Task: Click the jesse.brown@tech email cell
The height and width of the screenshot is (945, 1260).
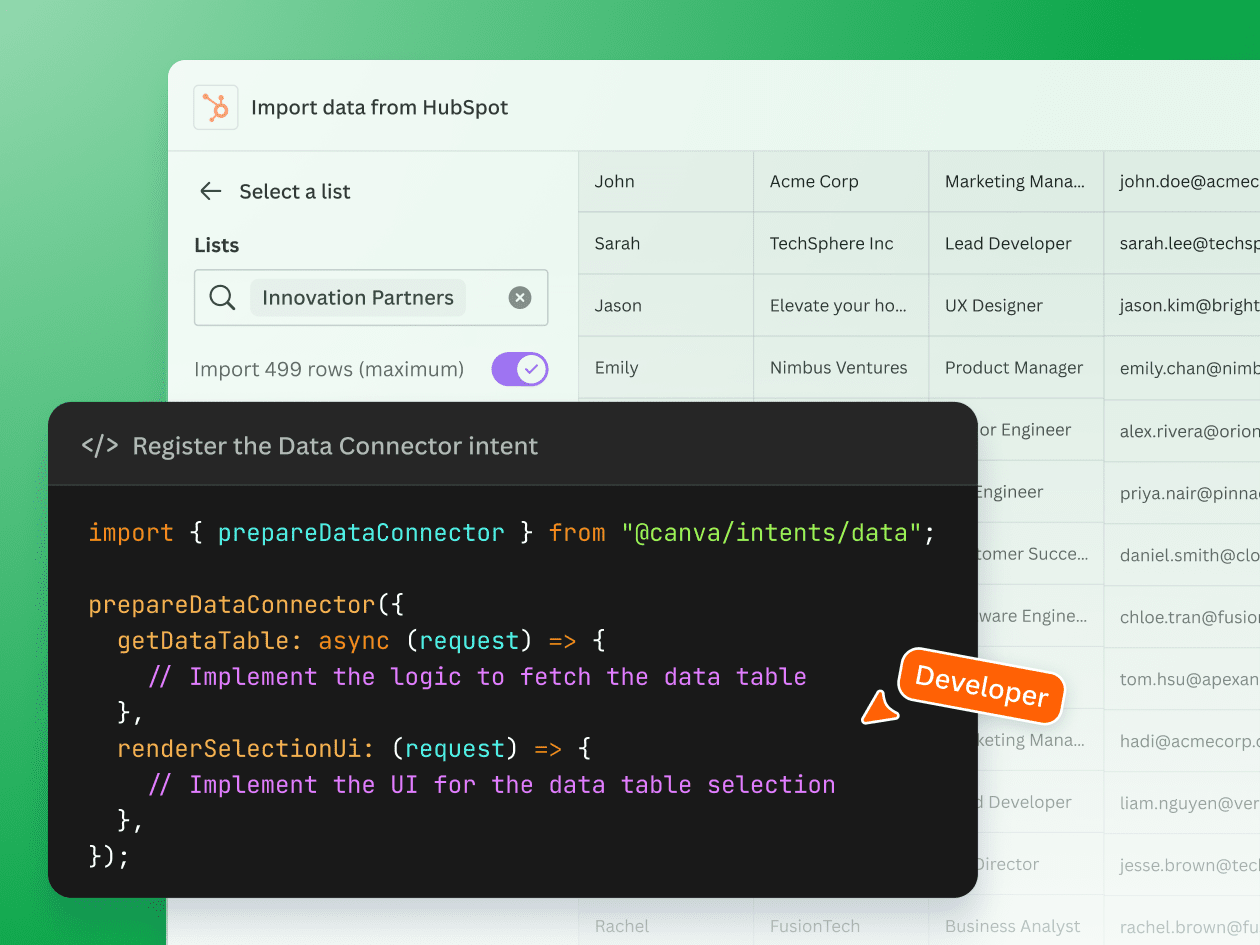Action: (x=1182, y=864)
